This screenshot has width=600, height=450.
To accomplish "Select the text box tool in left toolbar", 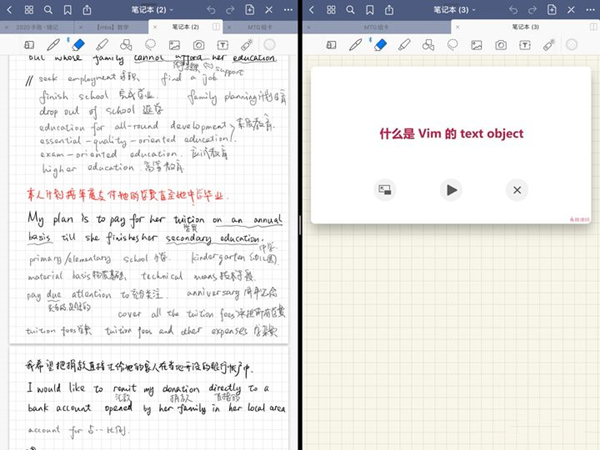I will tap(222, 45).
